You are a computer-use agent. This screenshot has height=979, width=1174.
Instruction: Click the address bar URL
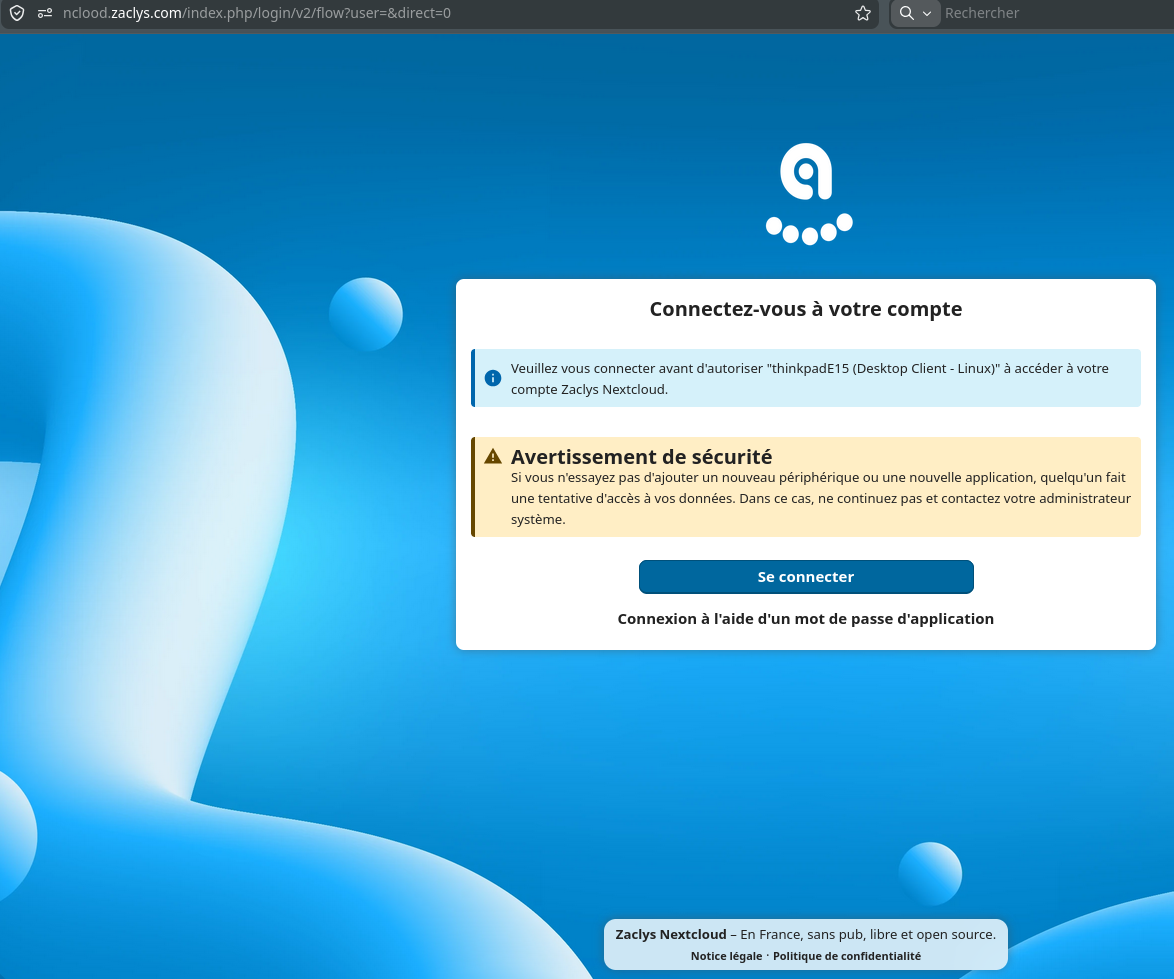pos(257,13)
